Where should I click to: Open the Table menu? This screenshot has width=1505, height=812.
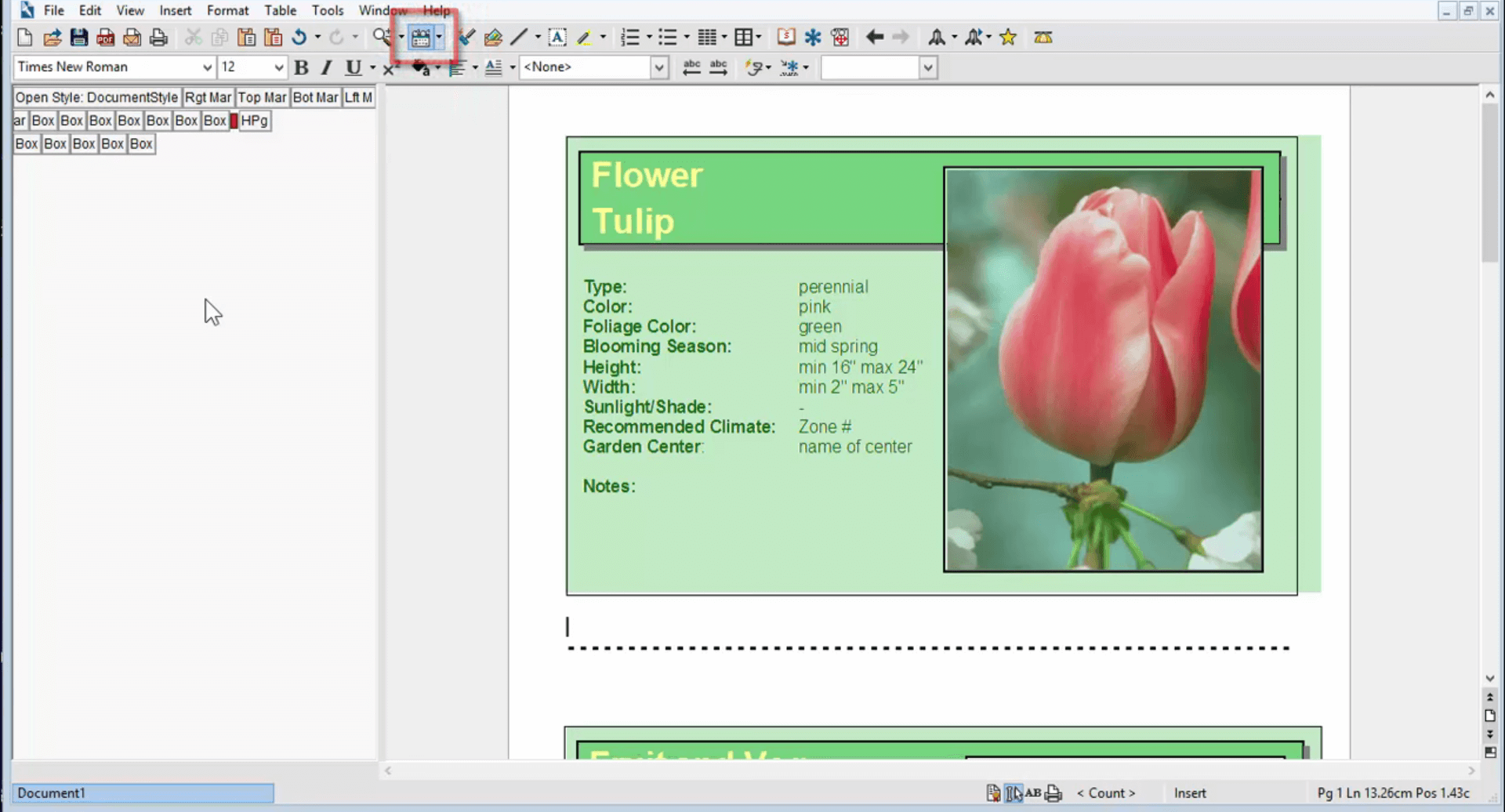click(280, 11)
